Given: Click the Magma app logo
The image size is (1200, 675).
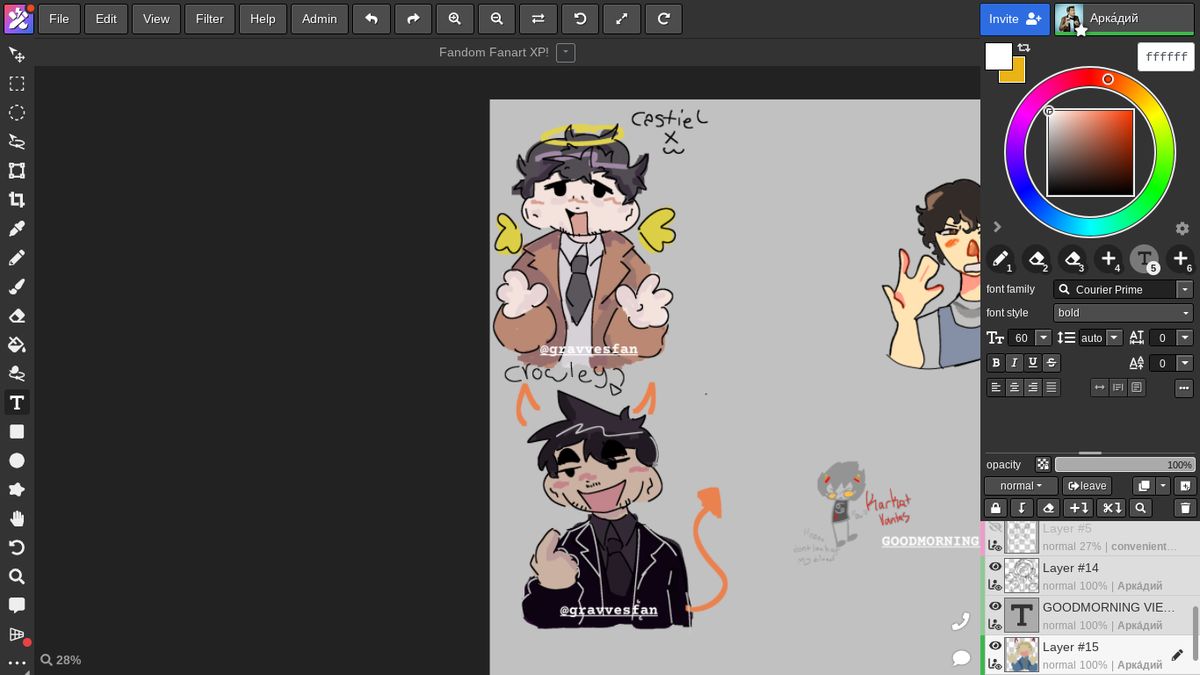Looking at the screenshot, I should point(18,18).
